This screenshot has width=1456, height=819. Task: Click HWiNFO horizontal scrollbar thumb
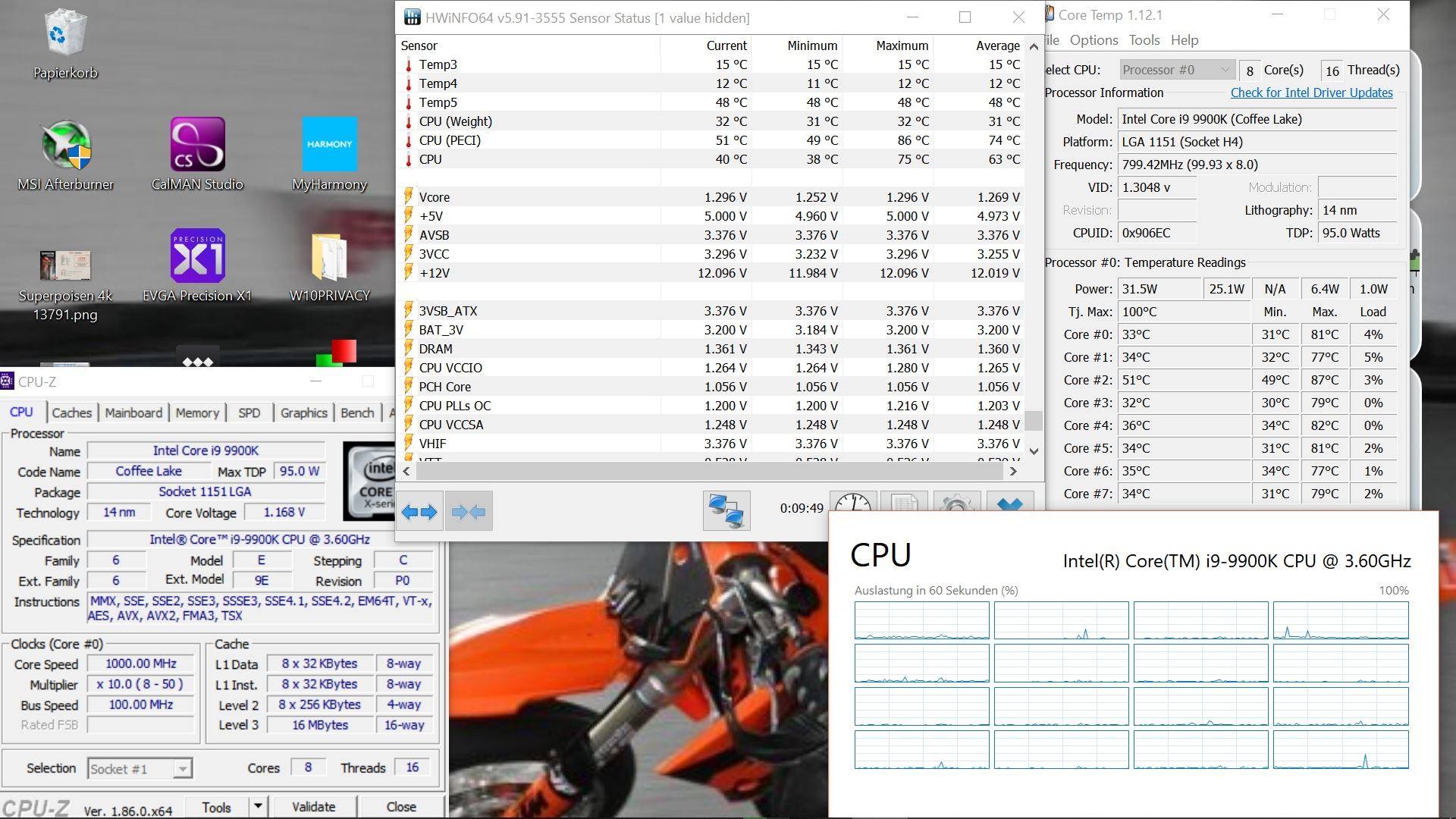click(x=709, y=471)
